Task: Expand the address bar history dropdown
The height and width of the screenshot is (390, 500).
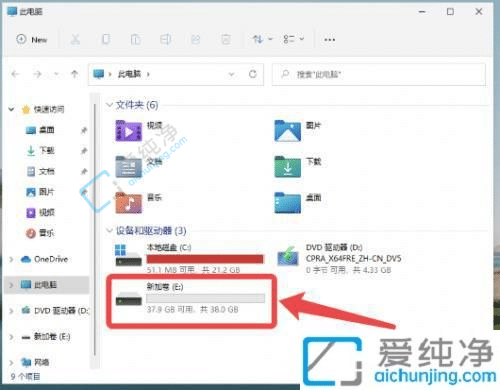Action: 231,74
